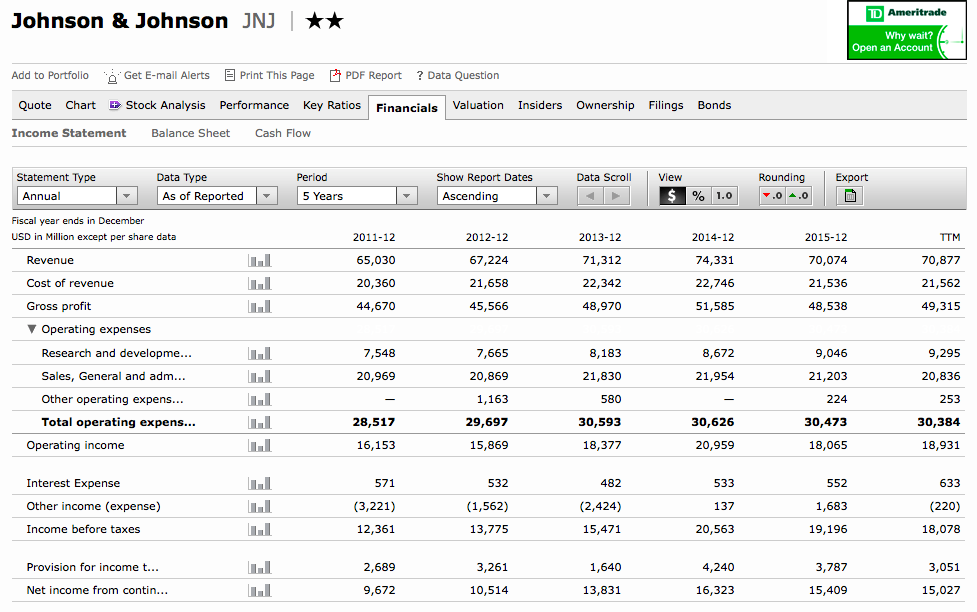Click the 2011-12 revenue value 65,030
Viewport: 977px width, 612px height.
click(376, 261)
